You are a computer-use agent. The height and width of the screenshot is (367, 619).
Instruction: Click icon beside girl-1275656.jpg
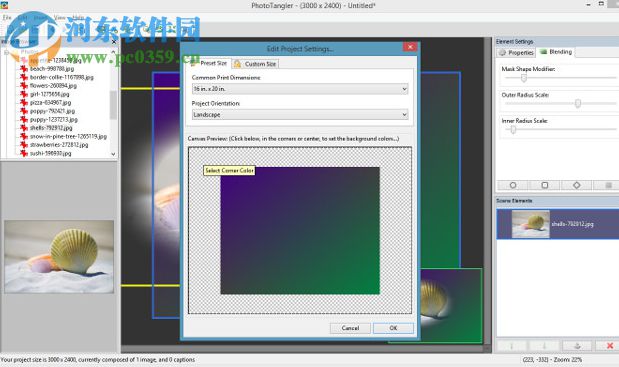point(24,94)
